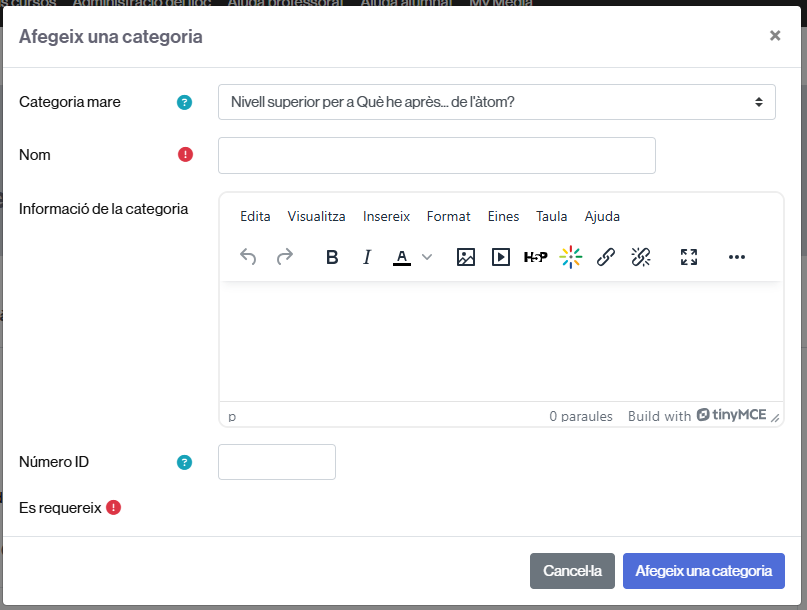Insert H5P content
Screen dimensions: 807x610
coord(536,257)
